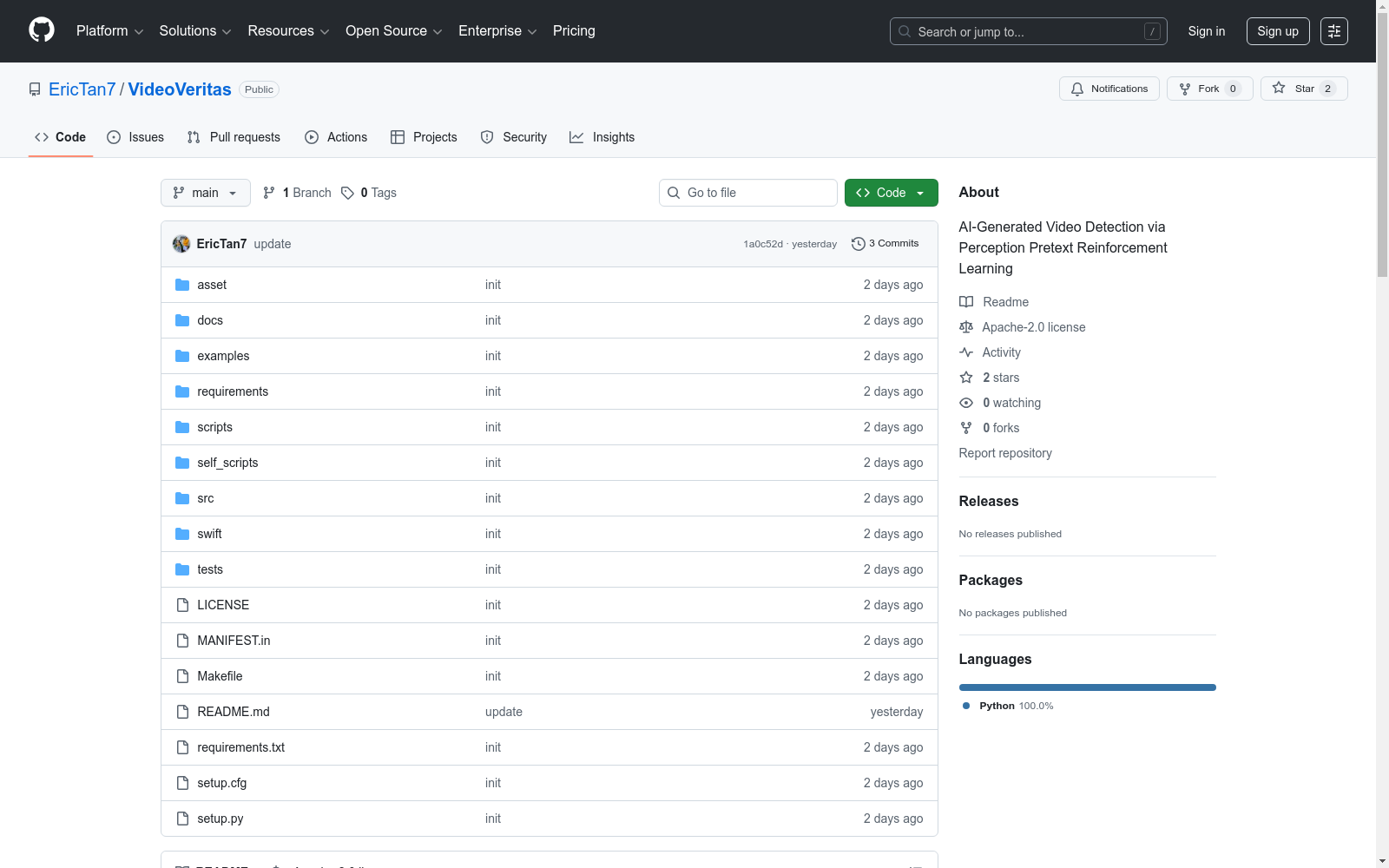Switch to the Security tab
The height and width of the screenshot is (868, 1389).
tap(514, 137)
